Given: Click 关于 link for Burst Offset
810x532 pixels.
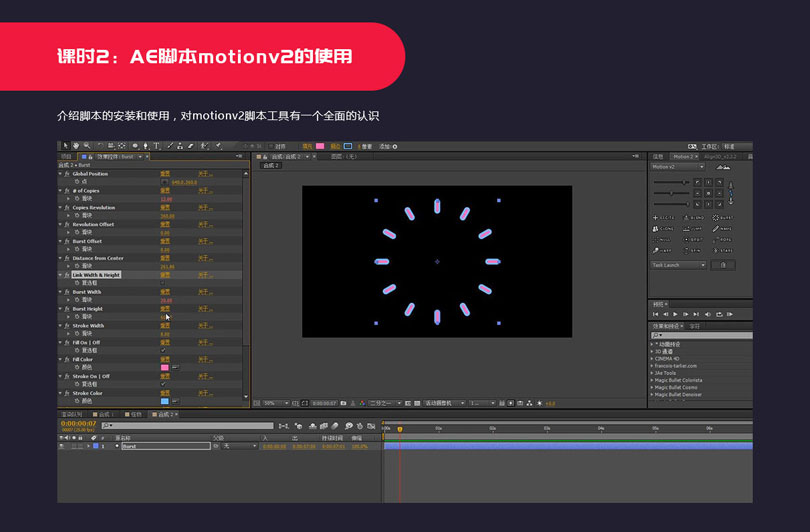Looking at the screenshot, I should point(205,241).
